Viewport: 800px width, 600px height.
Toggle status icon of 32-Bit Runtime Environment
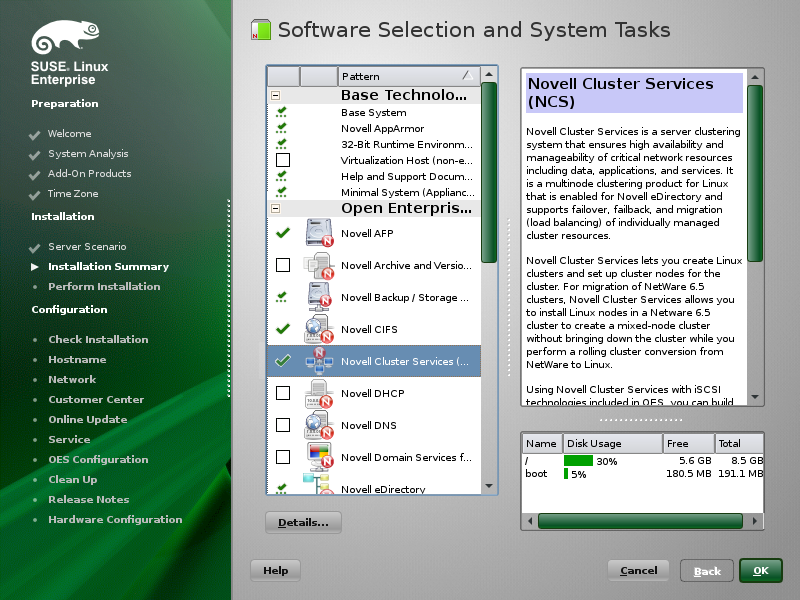(282, 144)
